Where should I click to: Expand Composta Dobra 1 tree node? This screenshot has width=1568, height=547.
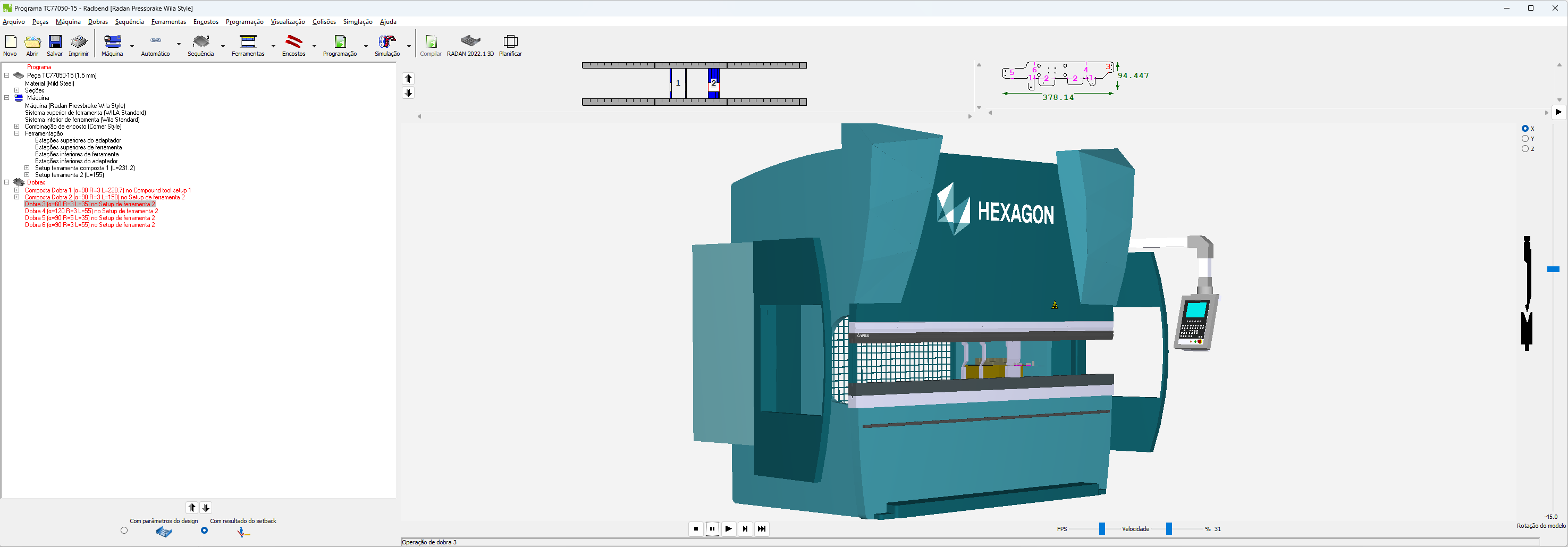pyautogui.click(x=17, y=190)
